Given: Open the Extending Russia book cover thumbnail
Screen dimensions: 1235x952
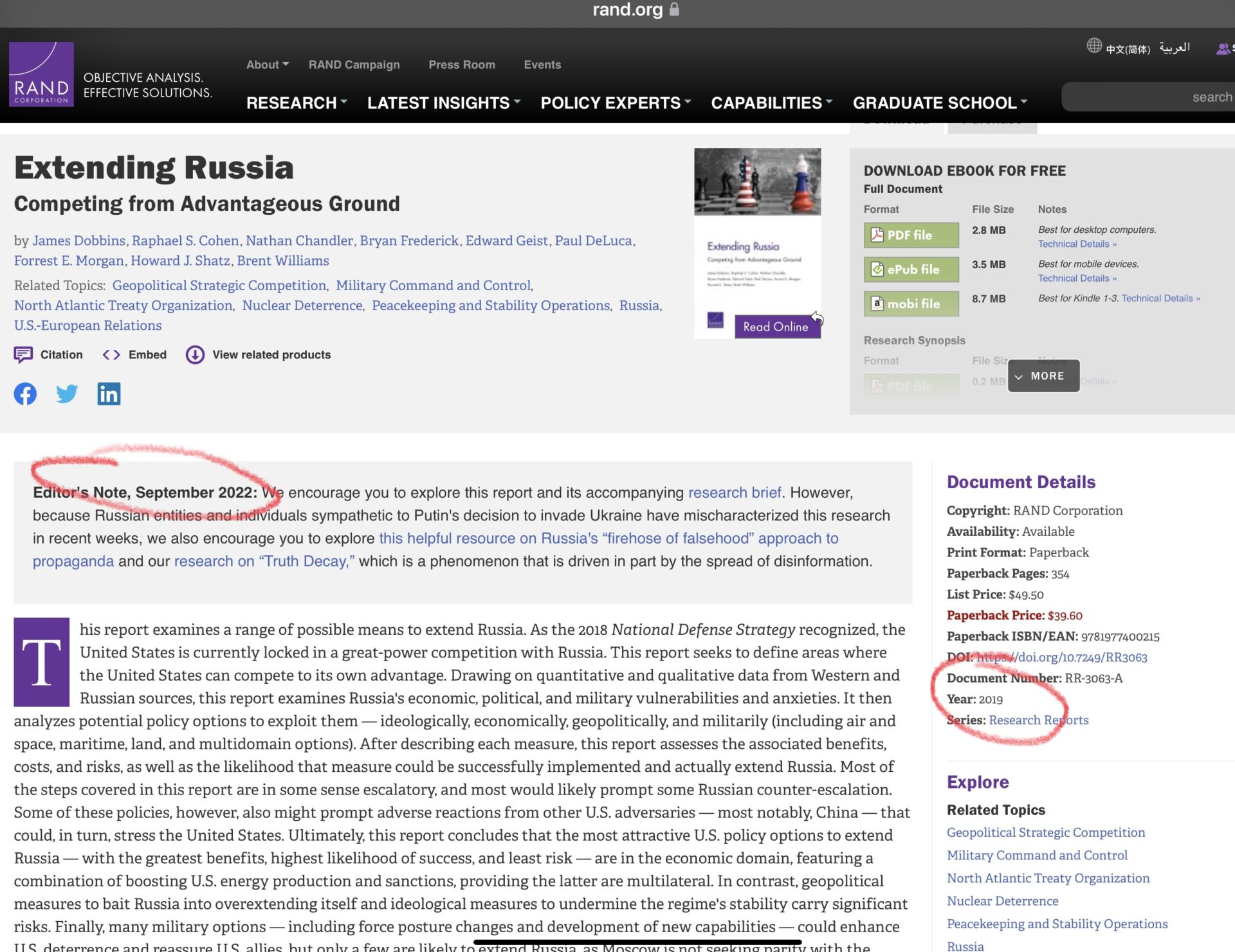Looking at the screenshot, I should tap(757, 243).
